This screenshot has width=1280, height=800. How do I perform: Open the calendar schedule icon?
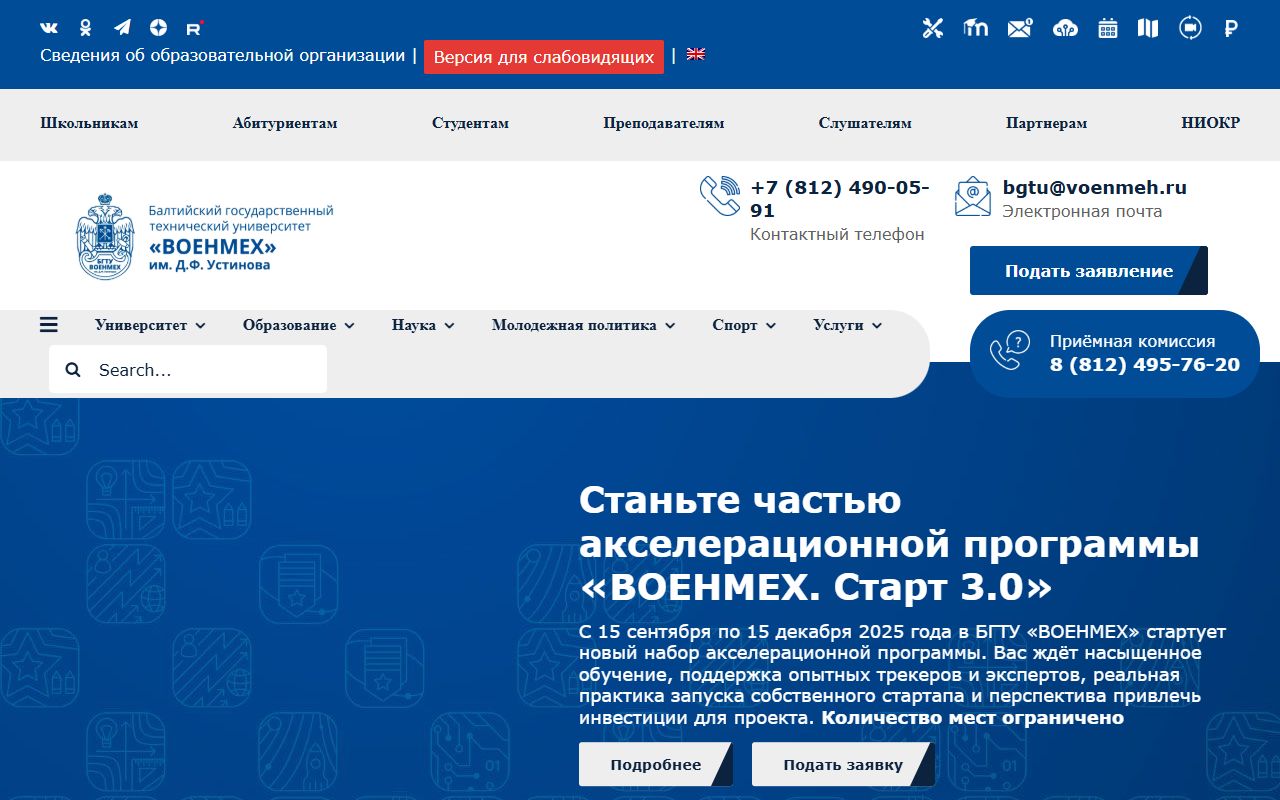pos(1108,28)
